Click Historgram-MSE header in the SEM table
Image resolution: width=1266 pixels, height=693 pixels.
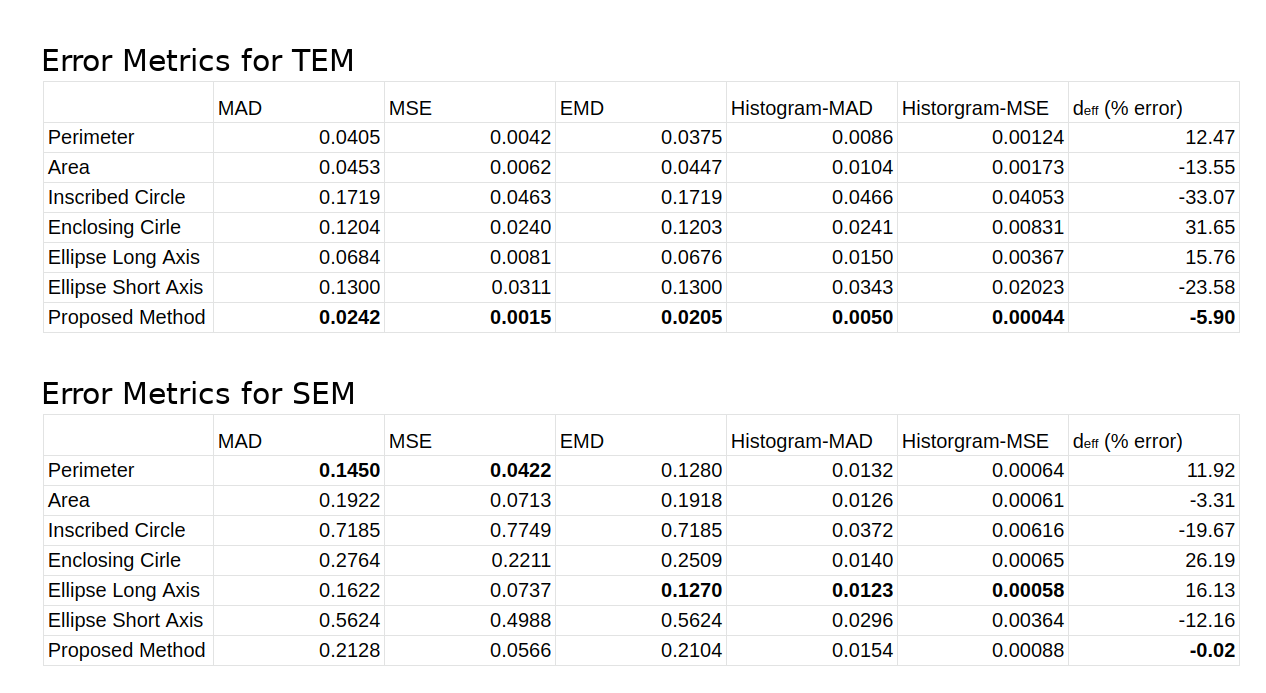[975, 441]
